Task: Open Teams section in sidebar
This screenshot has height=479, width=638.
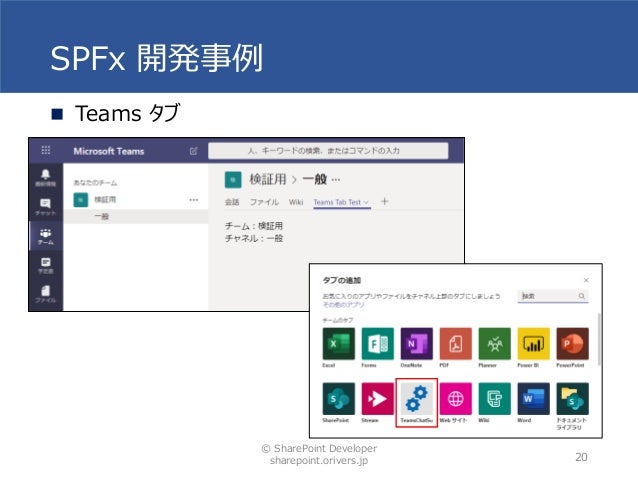Action: [x=46, y=236]
